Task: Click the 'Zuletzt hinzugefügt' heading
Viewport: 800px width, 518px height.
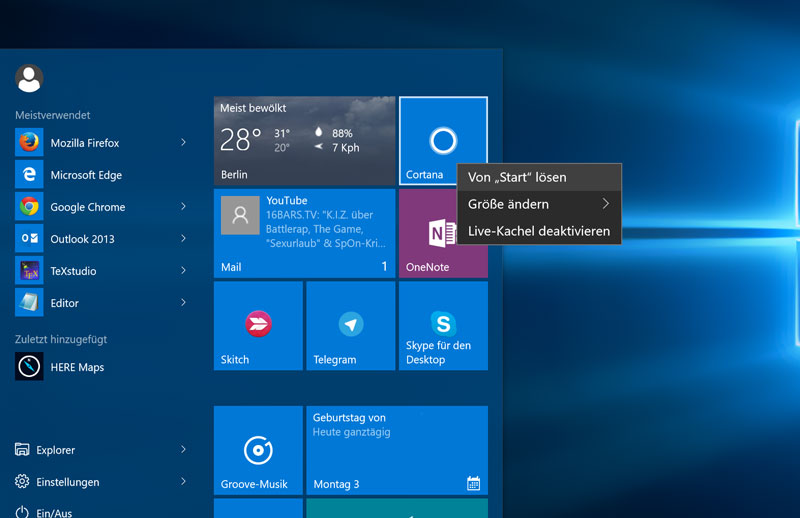Action: click(61, 339)
